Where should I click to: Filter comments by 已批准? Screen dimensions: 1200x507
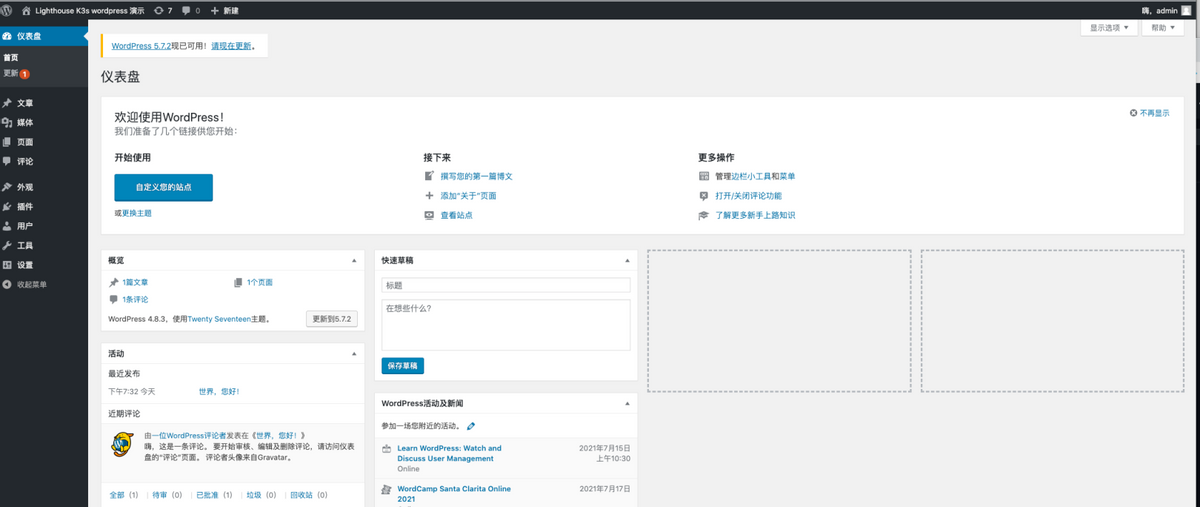click(x=207, y=495)
